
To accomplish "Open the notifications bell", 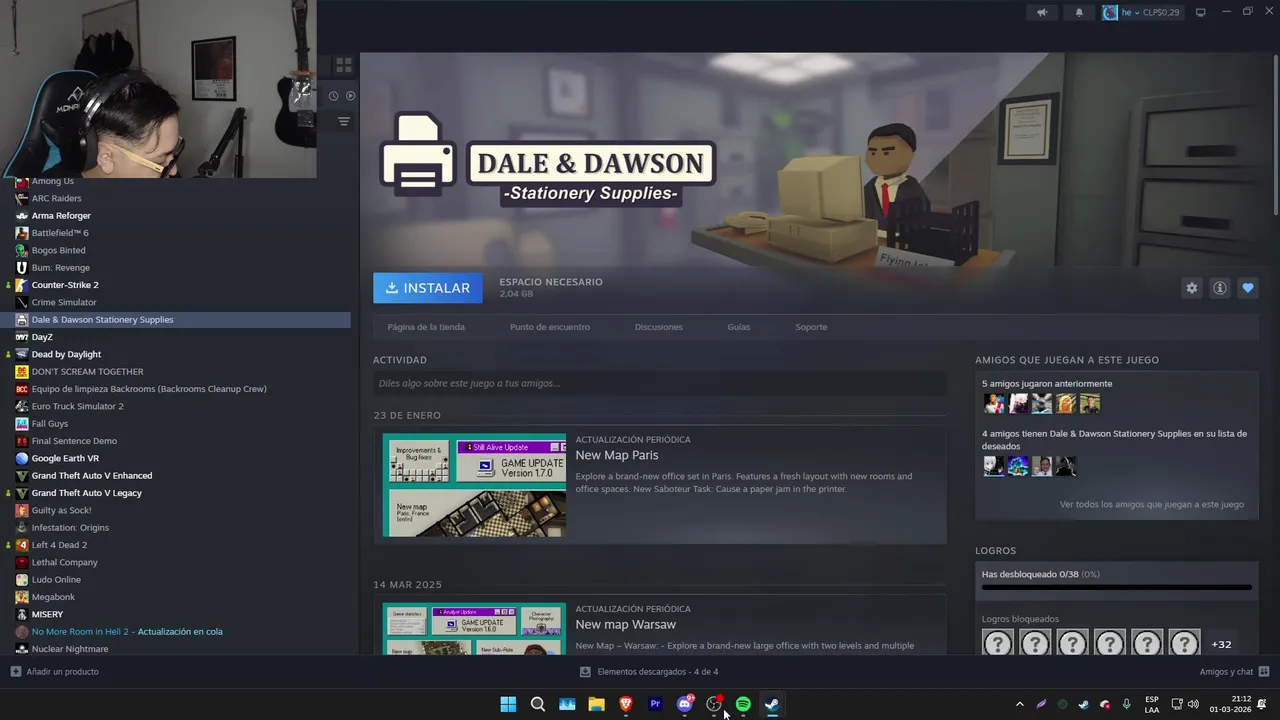I will coord(1079,12).
